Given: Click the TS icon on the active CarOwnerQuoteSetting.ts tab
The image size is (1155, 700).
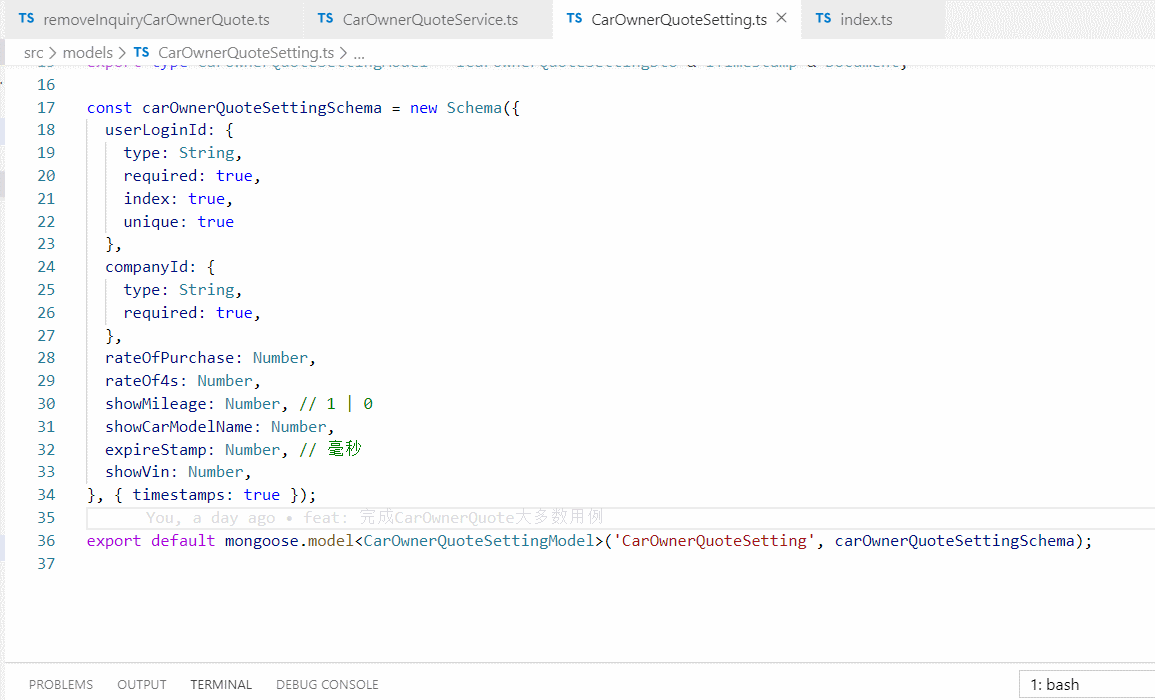Looking at the screenshot, I should point(576,18).
